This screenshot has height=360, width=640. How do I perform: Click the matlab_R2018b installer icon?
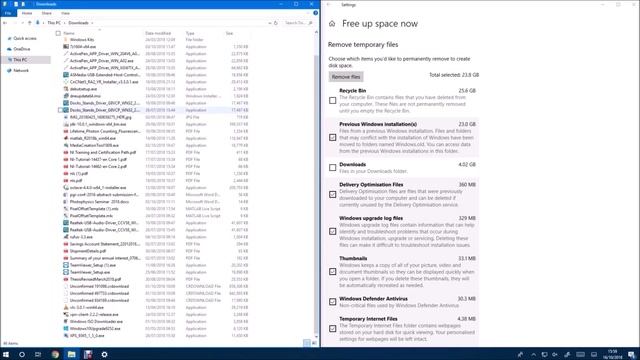[x=66, y=138]
